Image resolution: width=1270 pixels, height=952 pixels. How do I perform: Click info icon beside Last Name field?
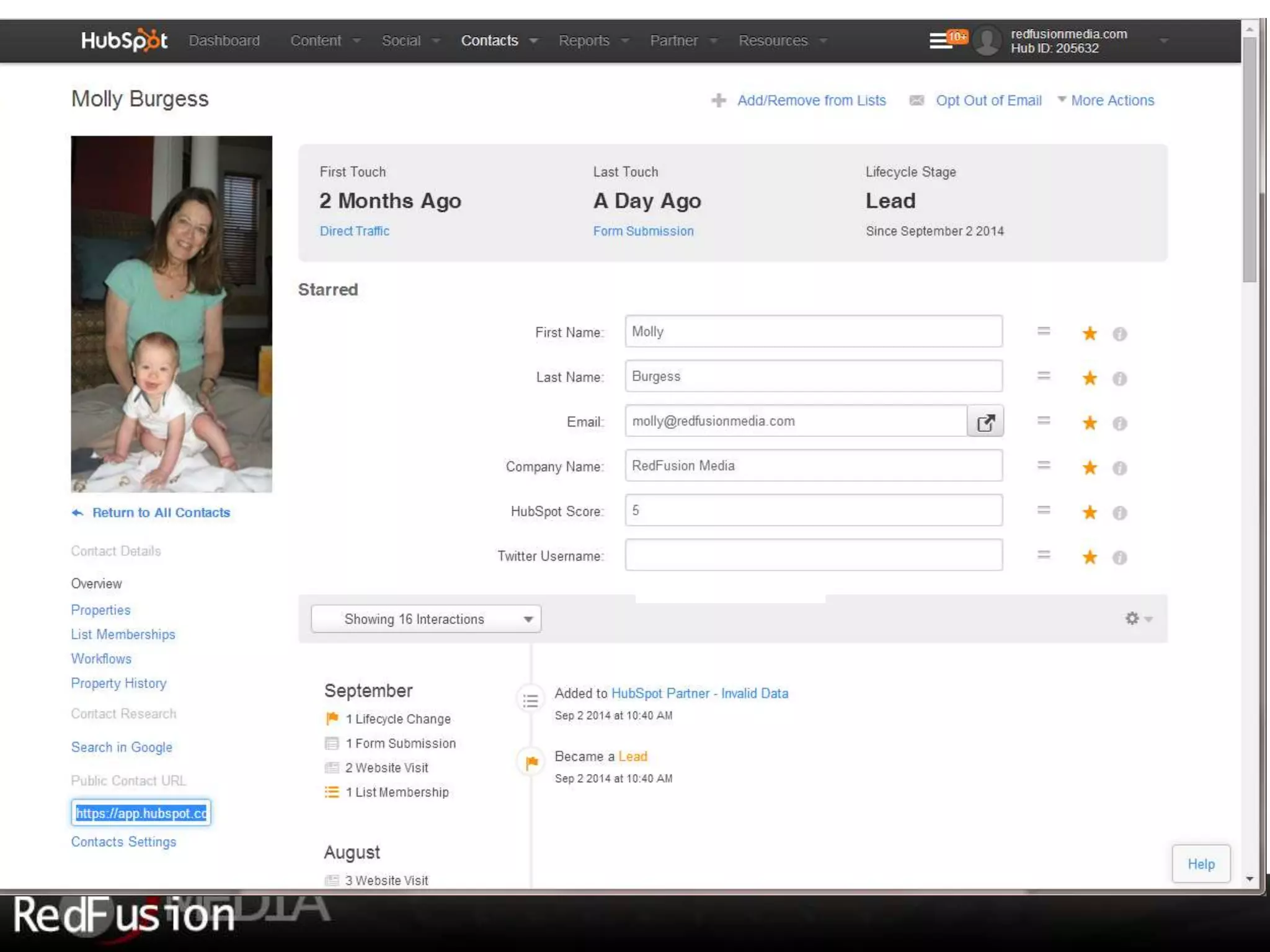[1119, 379]
